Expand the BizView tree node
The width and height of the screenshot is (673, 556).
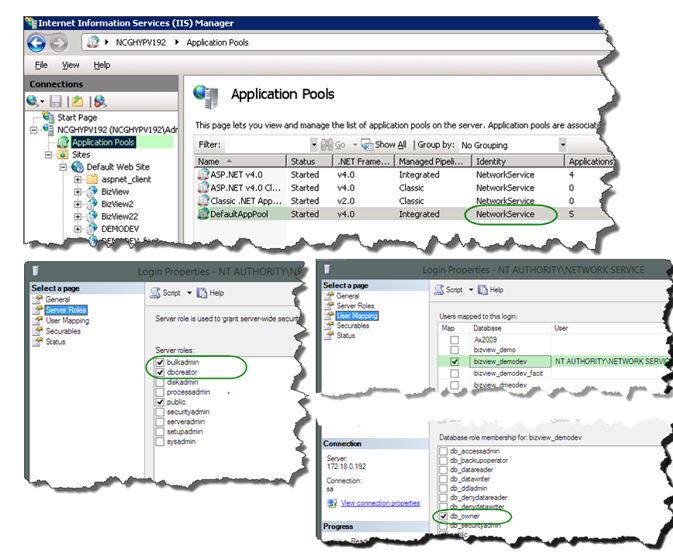[78, 192]
